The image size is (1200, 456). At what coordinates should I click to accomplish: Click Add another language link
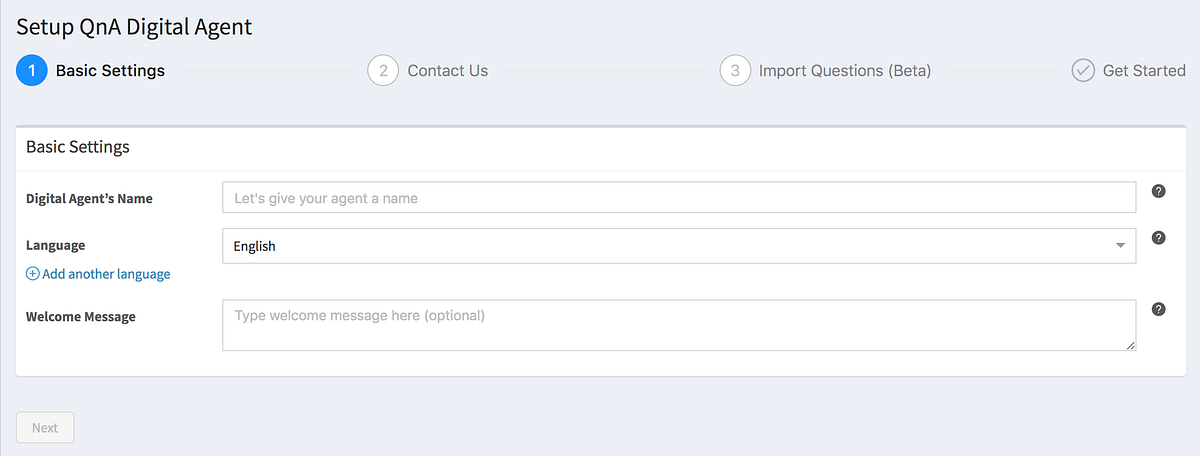(x=106, y=274)
